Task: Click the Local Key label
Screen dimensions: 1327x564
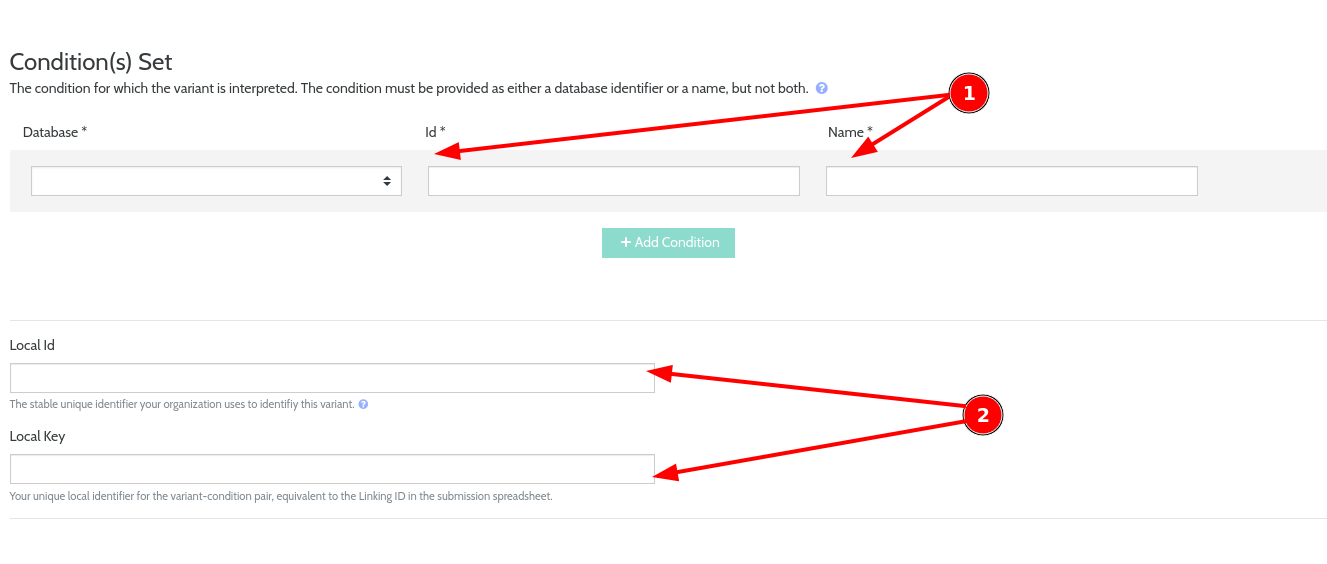Action: (x=37, y=436)
